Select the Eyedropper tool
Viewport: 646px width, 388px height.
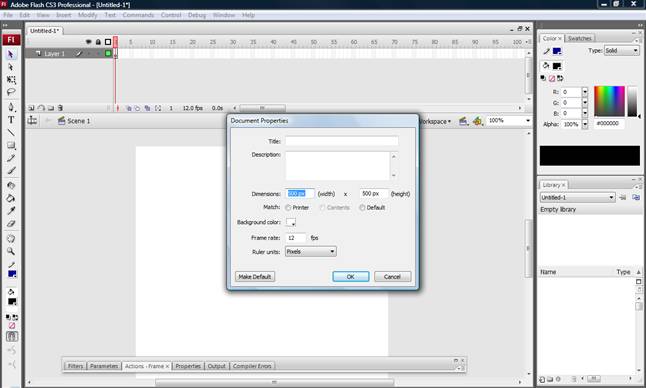point(11,211)
